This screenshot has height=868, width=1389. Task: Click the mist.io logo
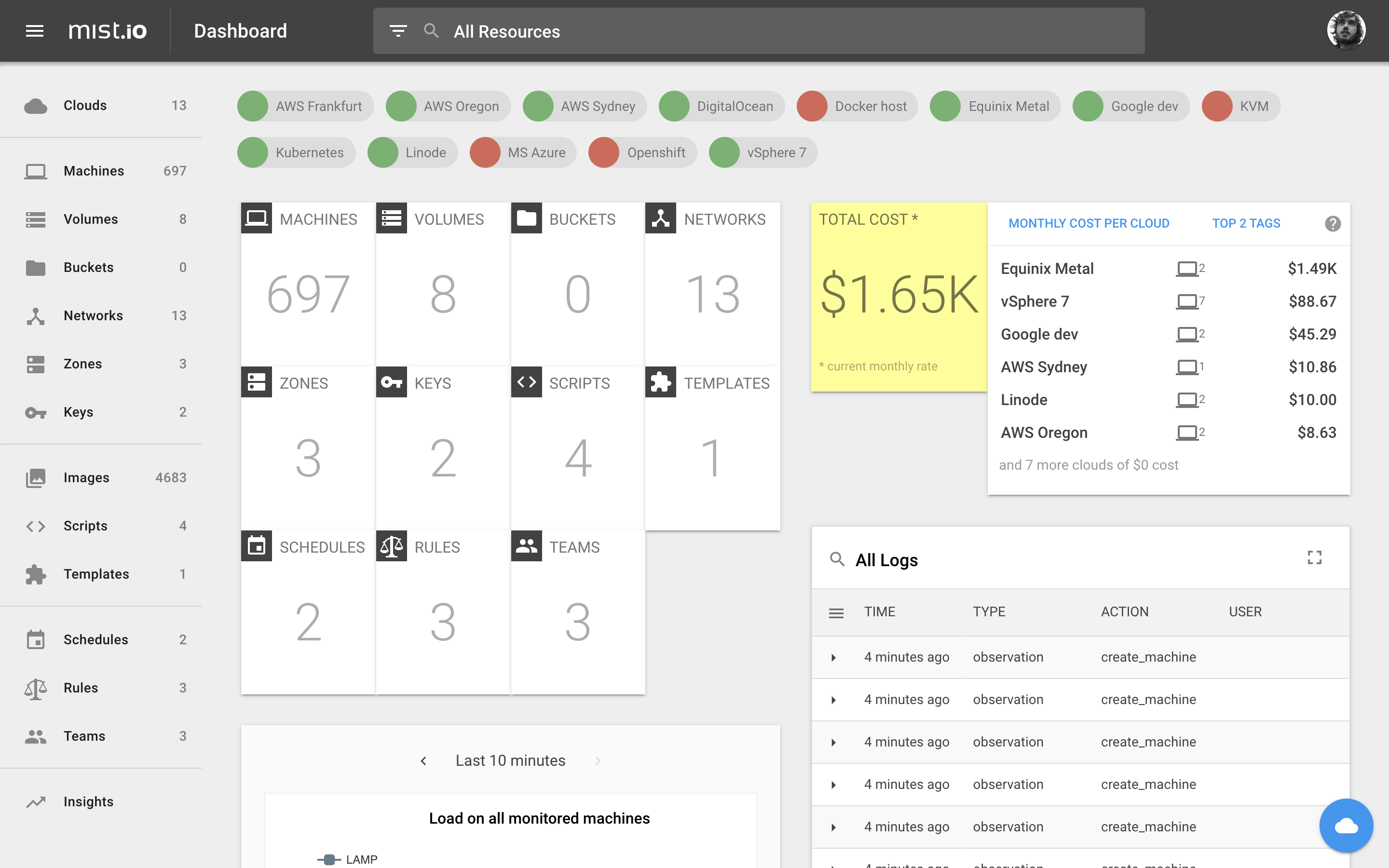(x=108, y=31)
